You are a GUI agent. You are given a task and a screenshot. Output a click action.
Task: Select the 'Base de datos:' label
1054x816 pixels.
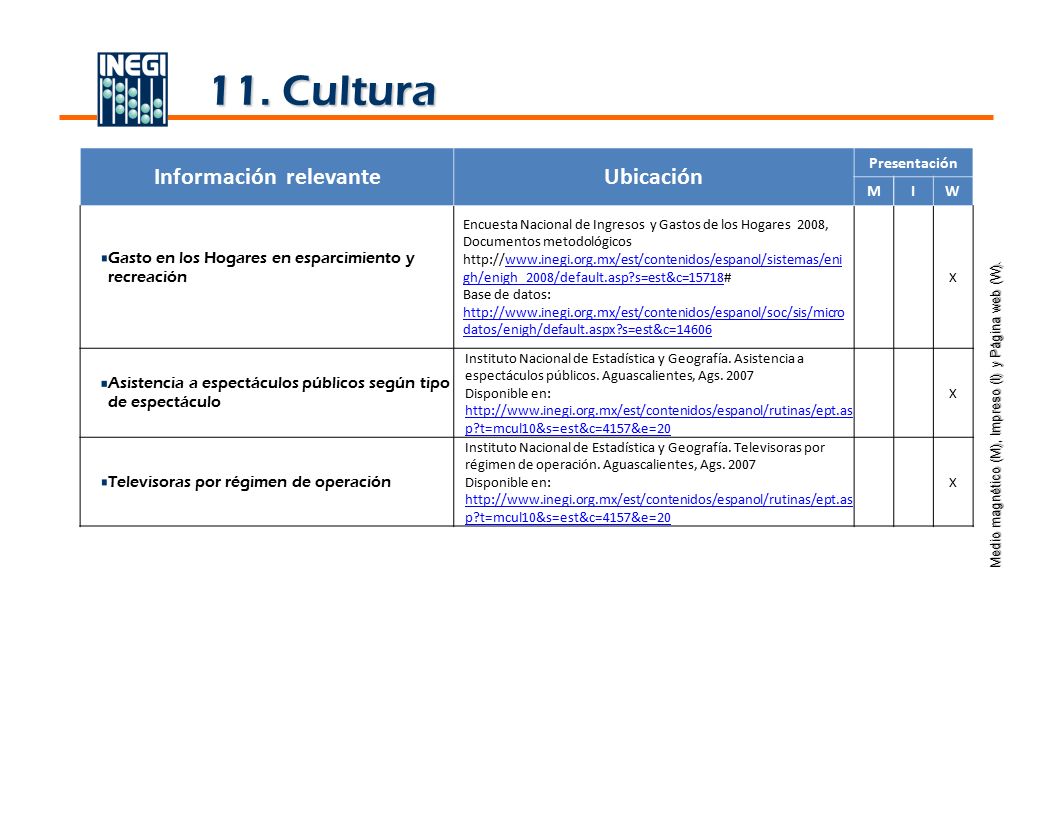[x=506, y=294]
